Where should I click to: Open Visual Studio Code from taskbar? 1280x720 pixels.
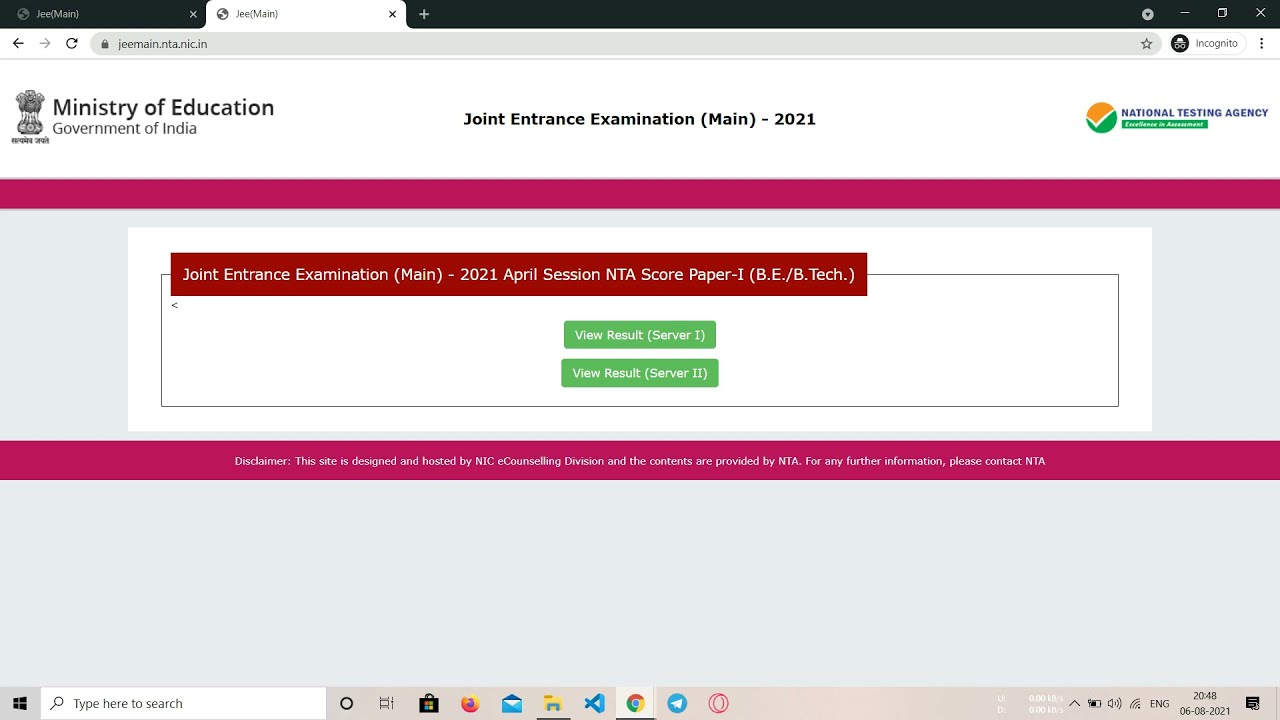point(594,703)
